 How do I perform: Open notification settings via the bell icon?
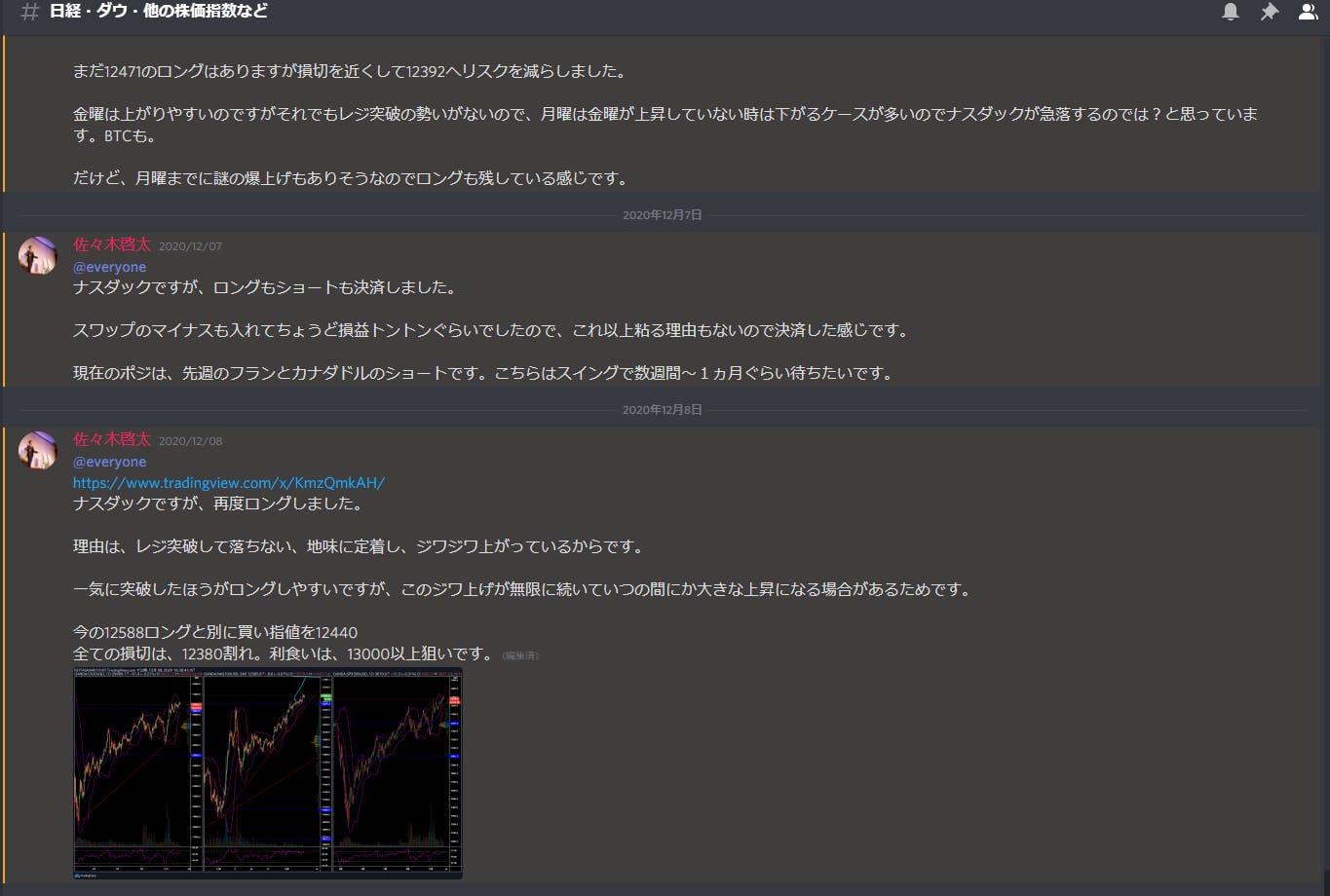[x=1231, y=12]
